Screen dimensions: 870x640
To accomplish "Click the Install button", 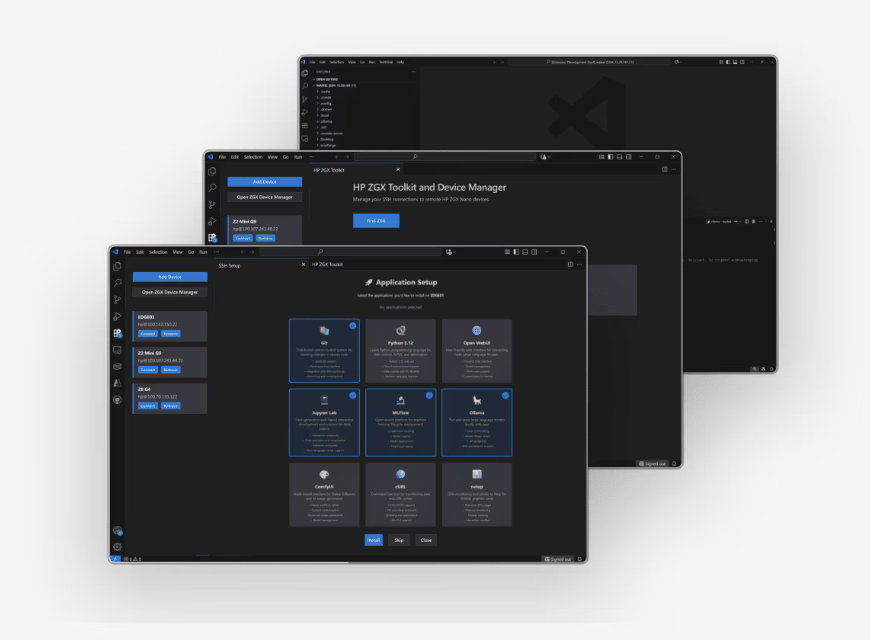I will (x=373, y=540).
